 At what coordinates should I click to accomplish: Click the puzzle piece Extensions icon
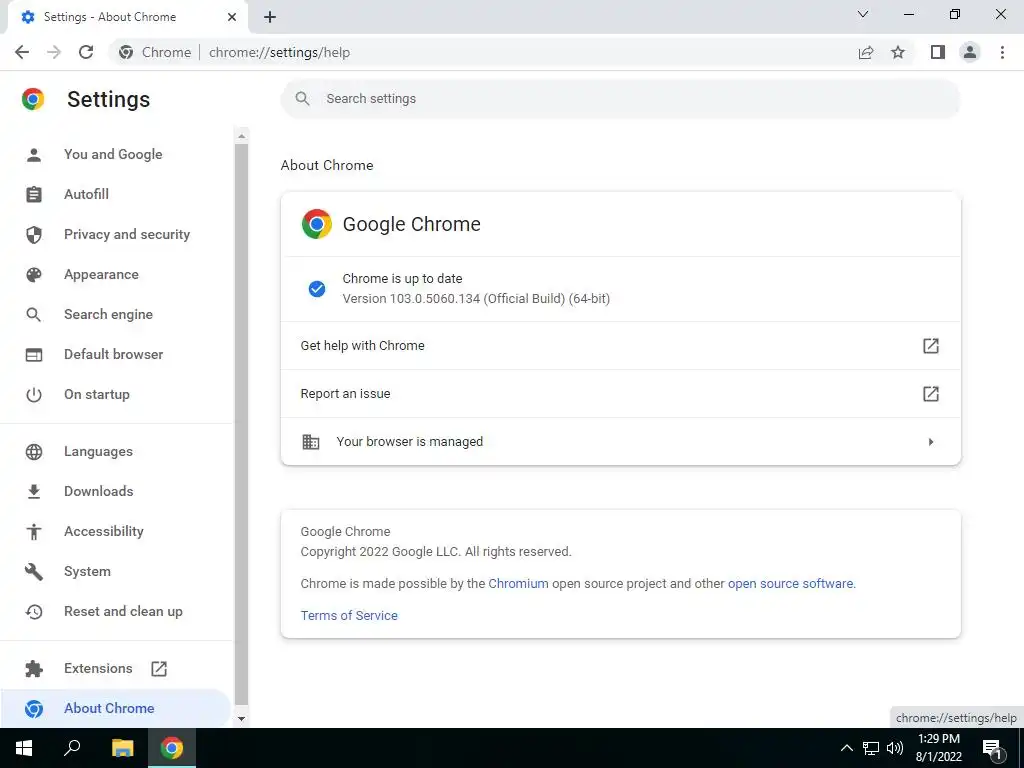click(x=34, y=669)
